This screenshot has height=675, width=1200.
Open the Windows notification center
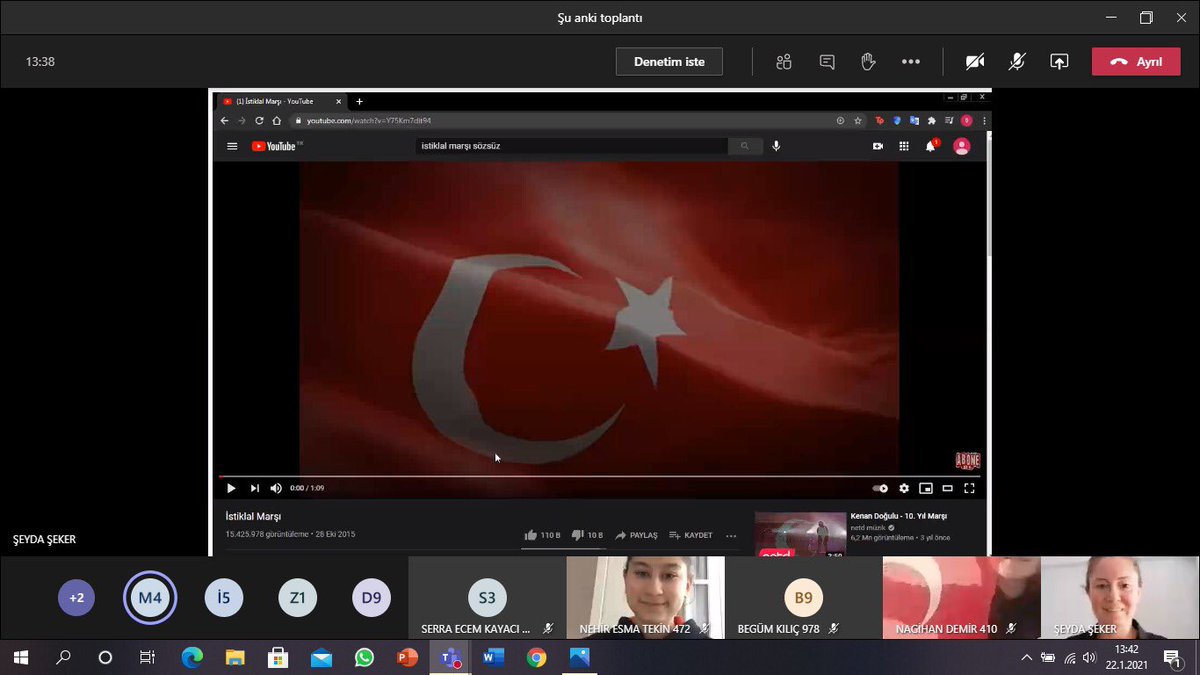click(1171, 657)
